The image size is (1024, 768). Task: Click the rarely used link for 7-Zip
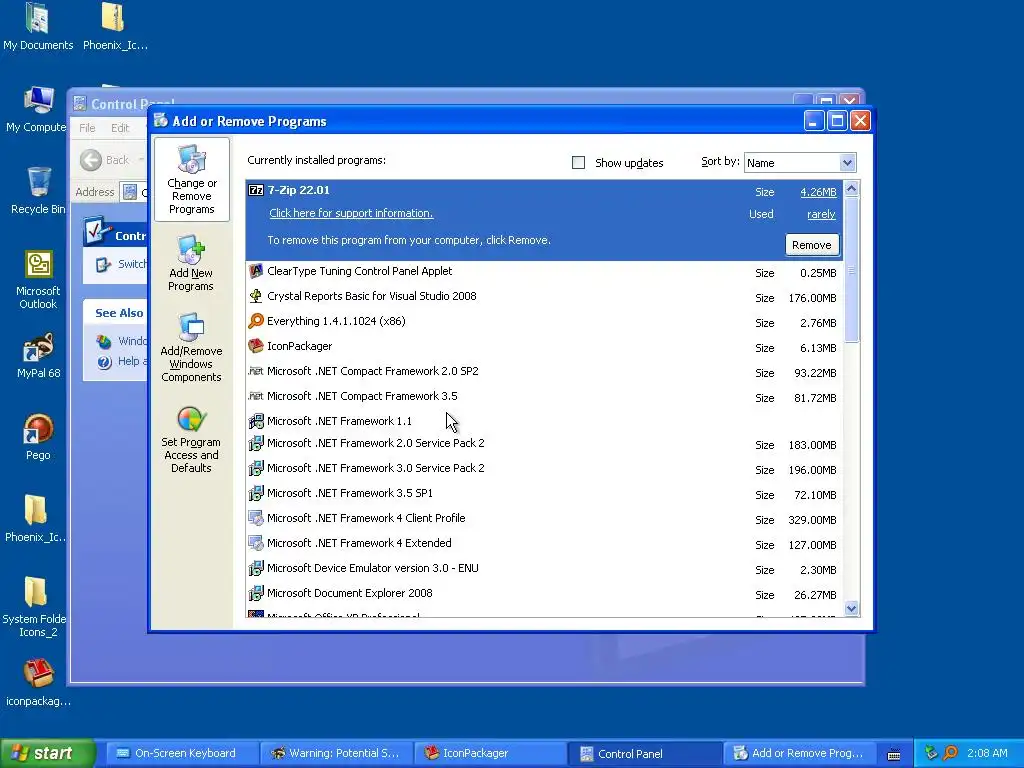click(x=821, y=214)
